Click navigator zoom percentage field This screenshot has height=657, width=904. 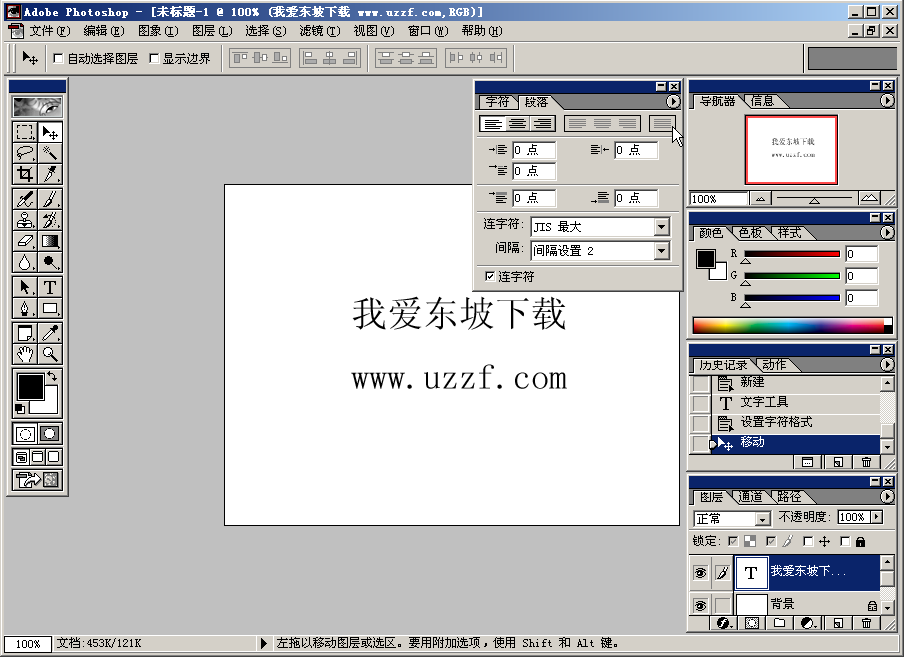718,199
